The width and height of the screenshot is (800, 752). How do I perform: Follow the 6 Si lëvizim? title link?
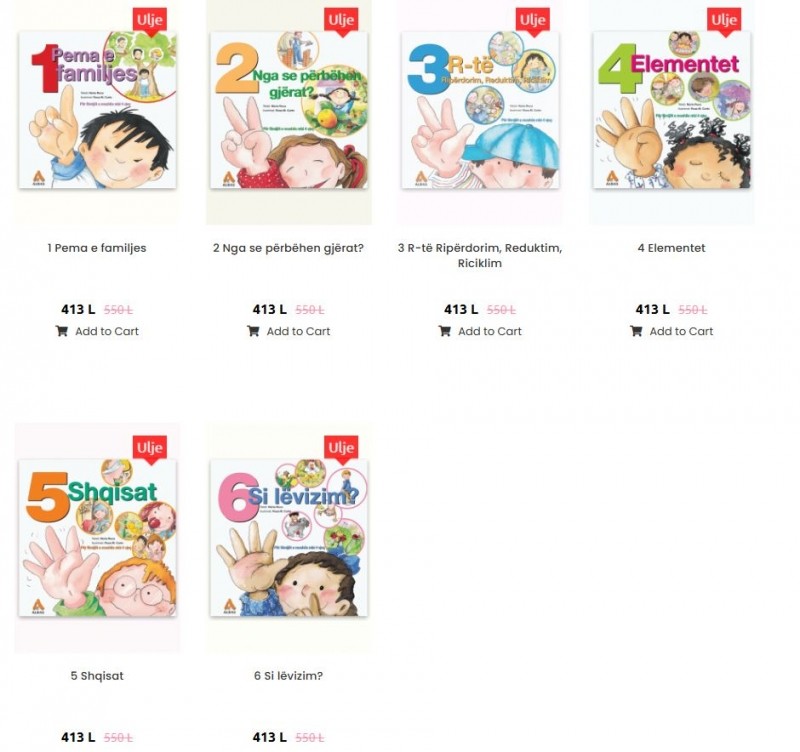pos(288,675)
